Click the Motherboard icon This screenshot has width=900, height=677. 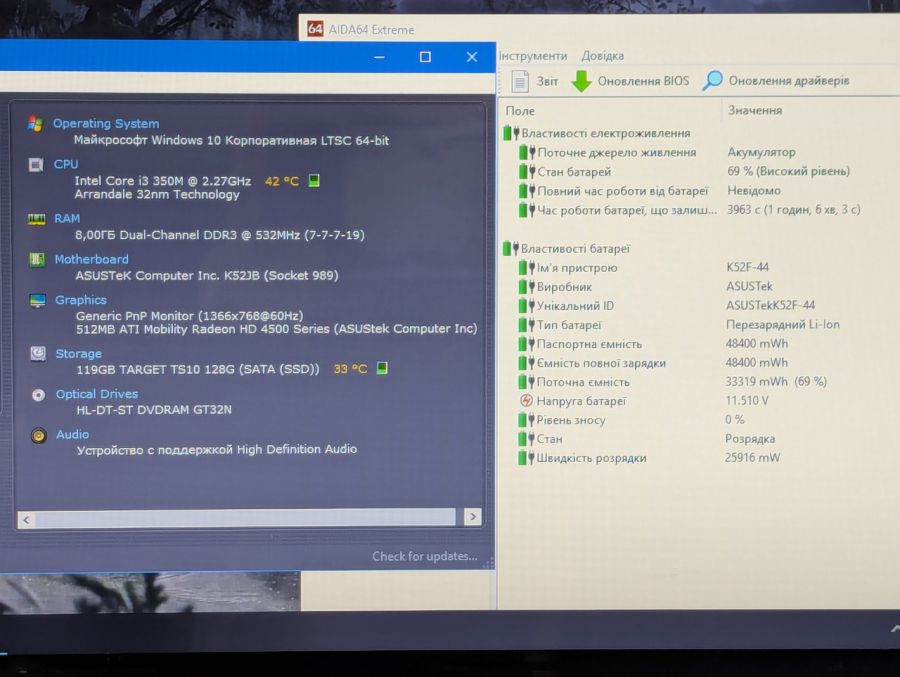(x=37, y=260)
